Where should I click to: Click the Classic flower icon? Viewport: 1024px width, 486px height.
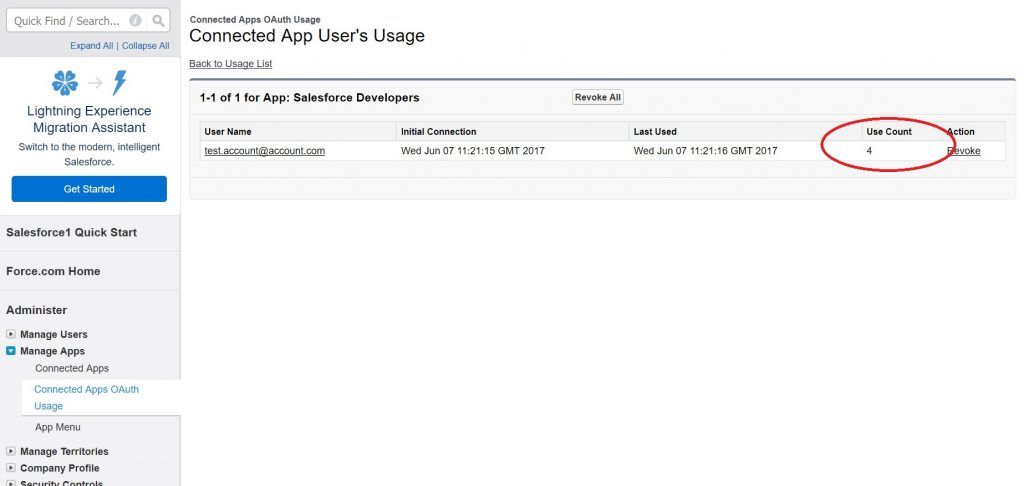coord(65,82)
